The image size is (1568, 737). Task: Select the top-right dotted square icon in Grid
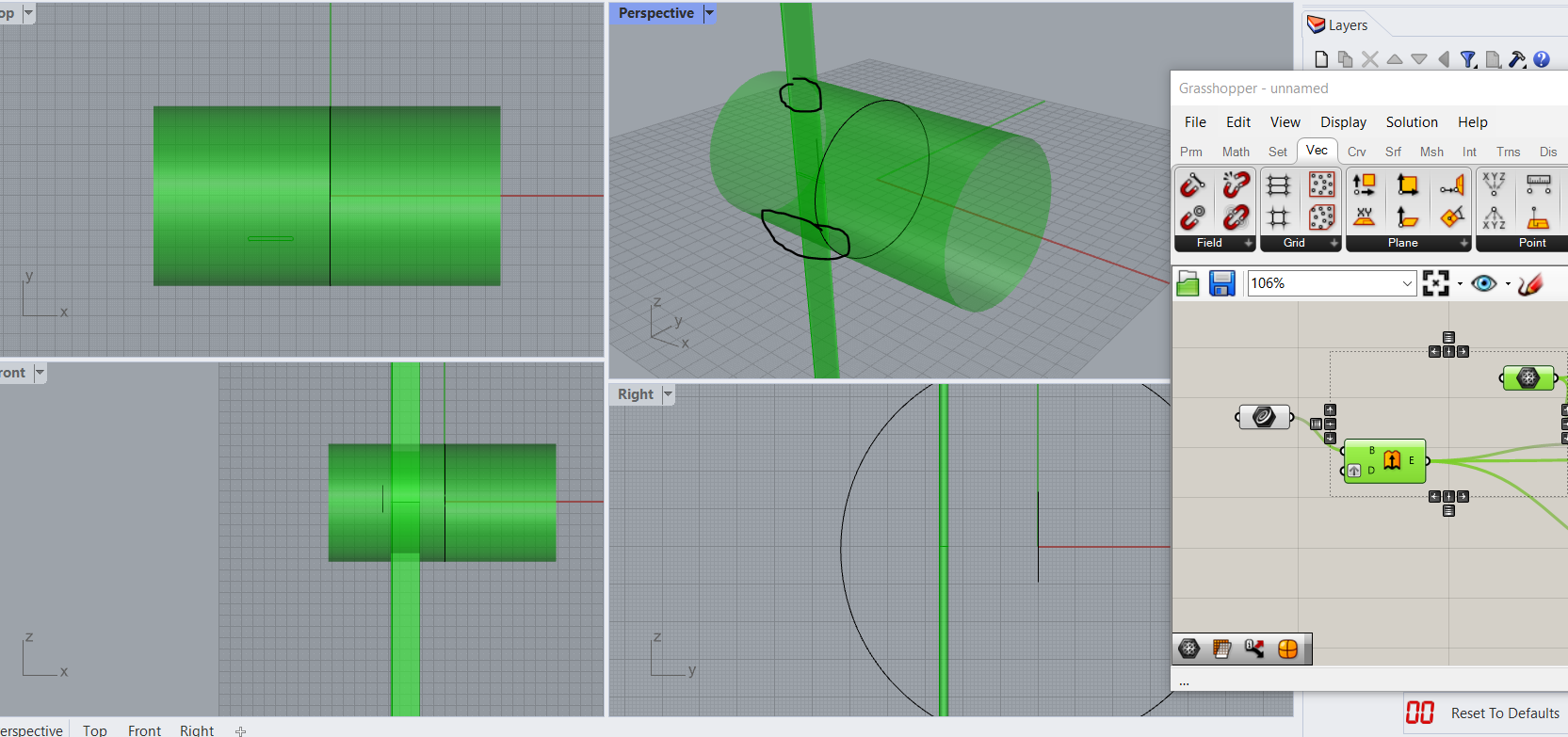1321,184
